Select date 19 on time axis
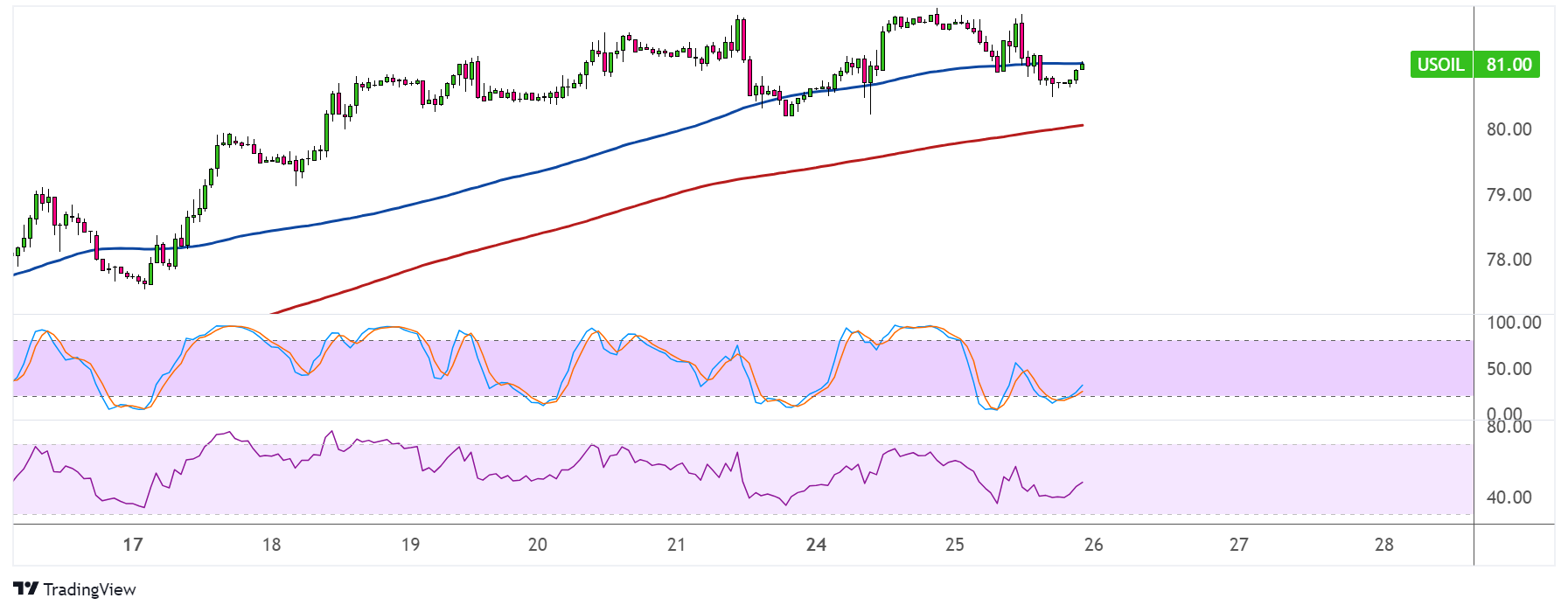 (410, 545)
